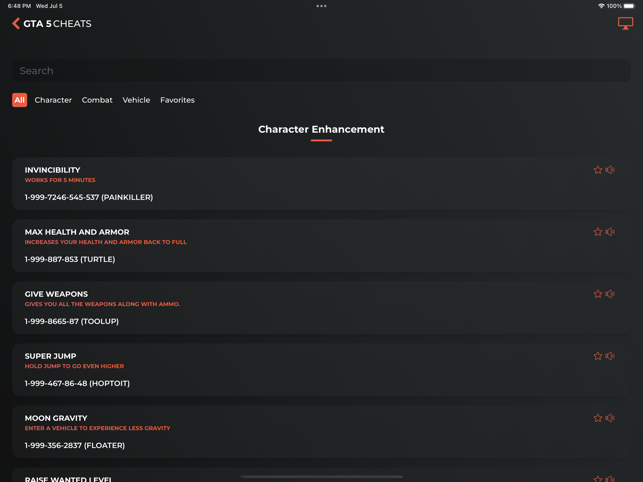This screenshot has height=482, width=643.
Task: Select code 1-999-467-86-48 (HOPTOIT)
Action: [77, 383]
